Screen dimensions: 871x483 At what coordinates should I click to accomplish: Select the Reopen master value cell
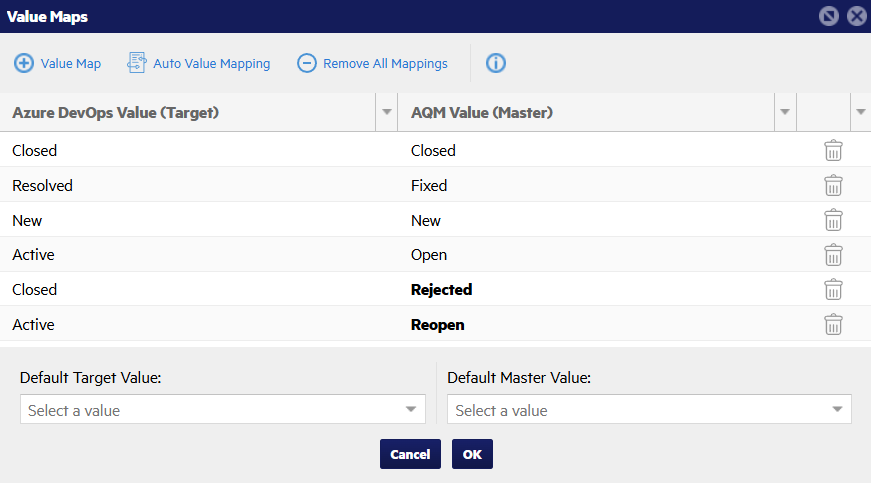click(x=438, y=325)
